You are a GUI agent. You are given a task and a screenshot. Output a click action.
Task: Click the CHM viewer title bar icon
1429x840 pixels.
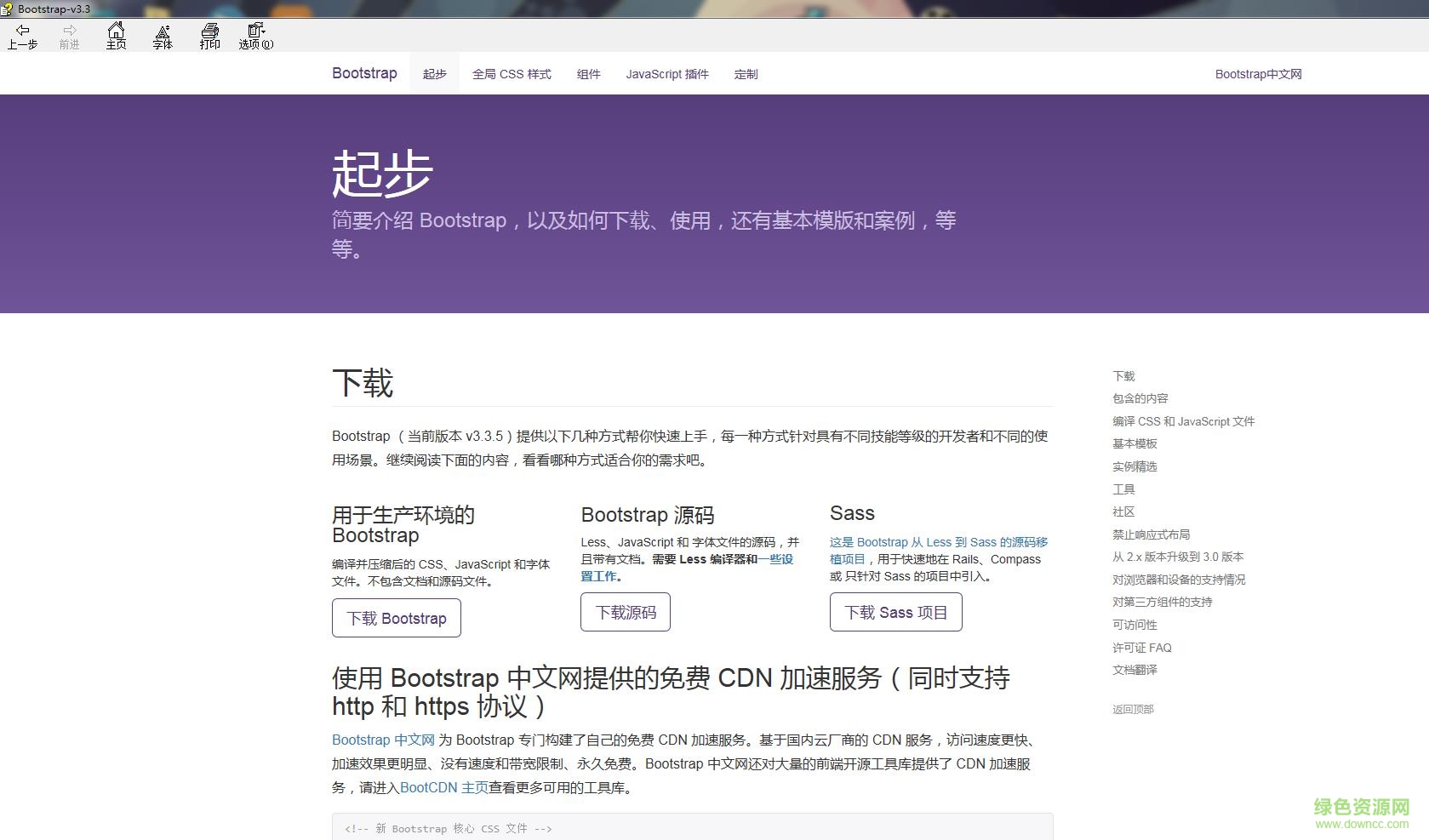7,9
